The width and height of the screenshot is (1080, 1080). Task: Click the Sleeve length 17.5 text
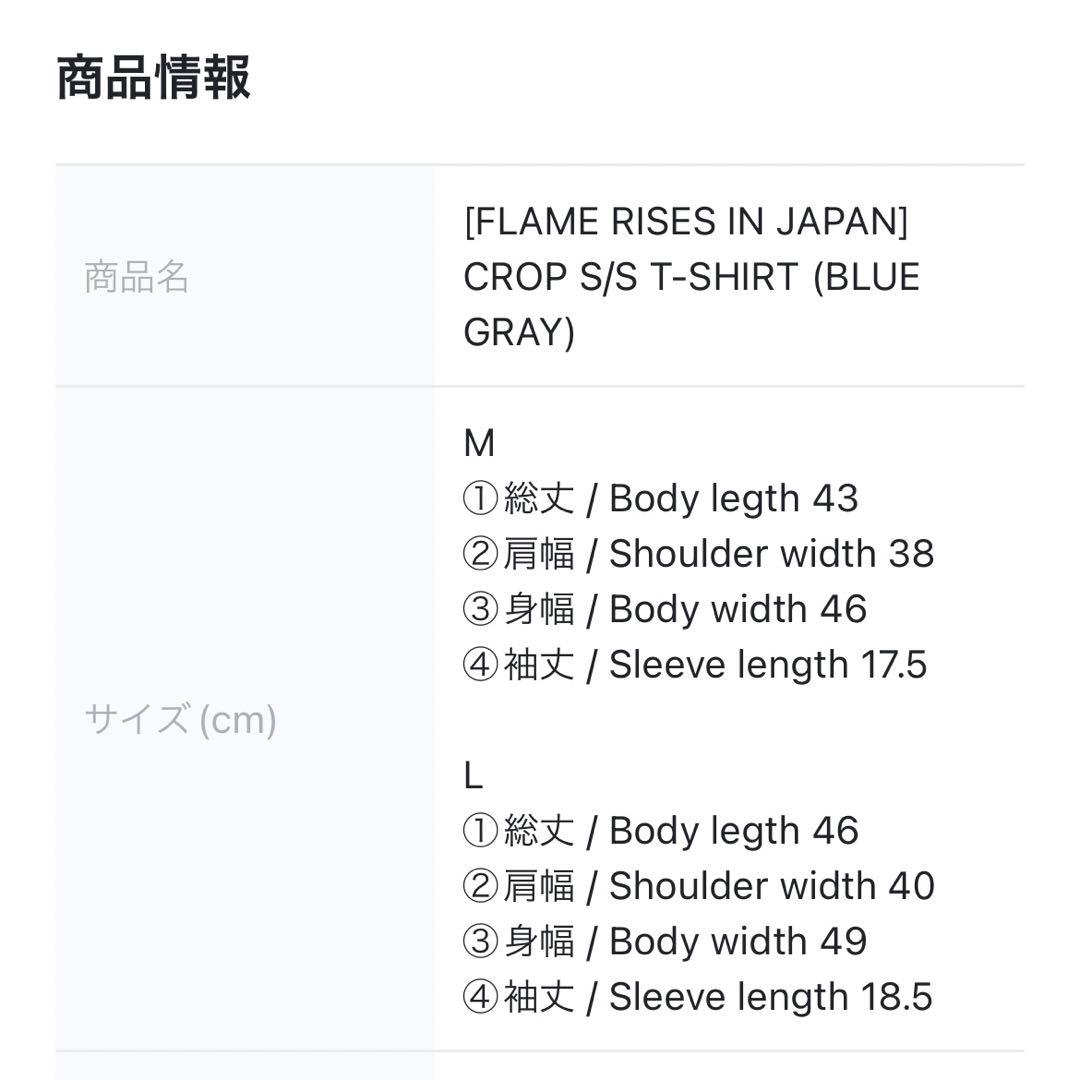point(768,665)
